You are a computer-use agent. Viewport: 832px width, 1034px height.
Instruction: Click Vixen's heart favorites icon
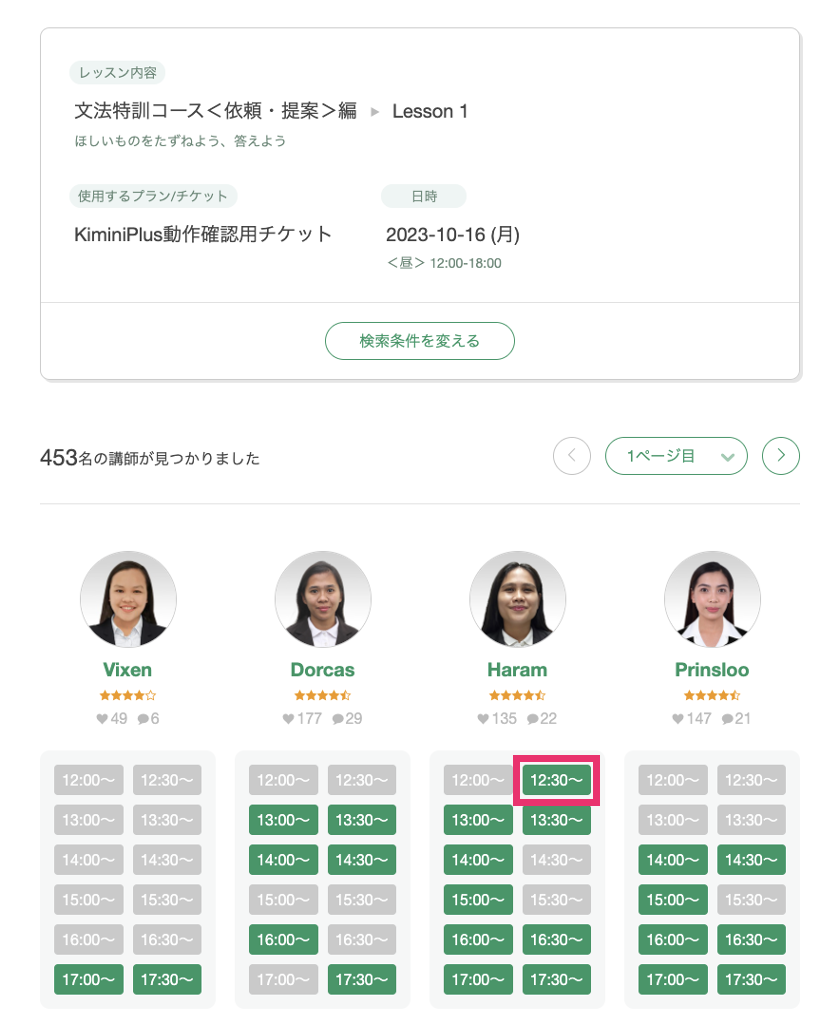coord(102,719)
